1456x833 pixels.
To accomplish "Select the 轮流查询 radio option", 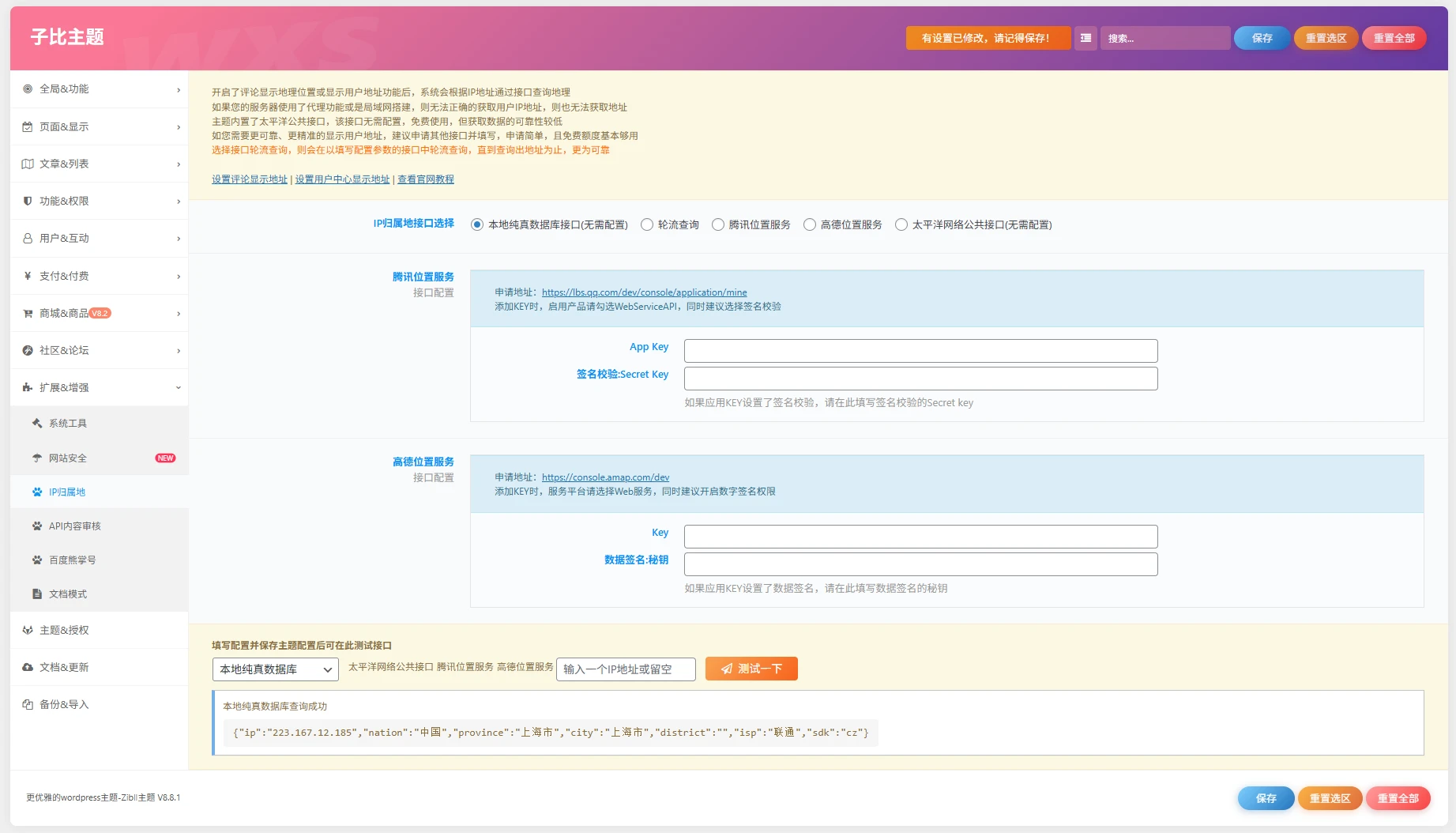I will click(647, 225).
